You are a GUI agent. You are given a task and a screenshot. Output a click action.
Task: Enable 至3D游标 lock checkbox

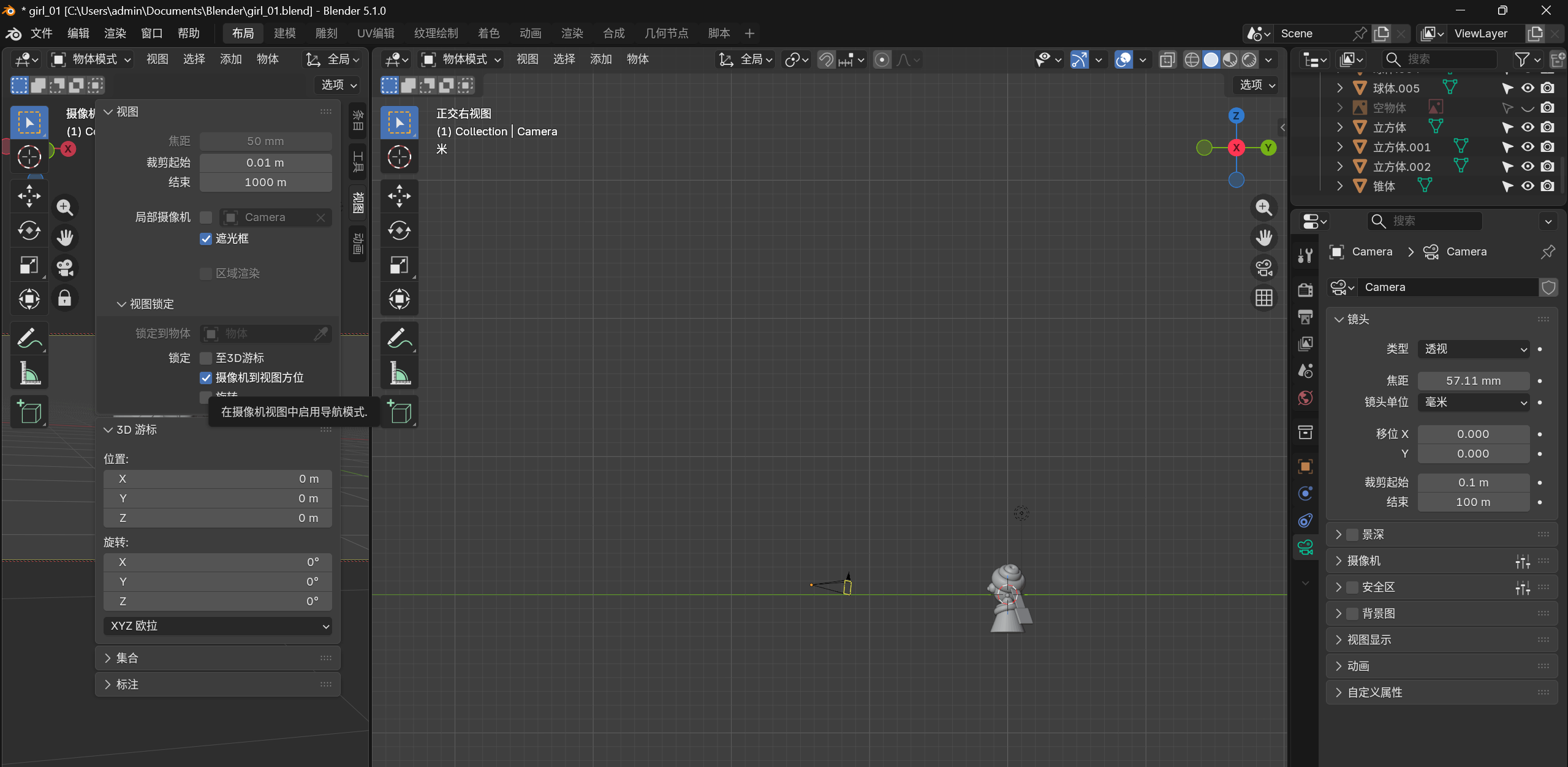pos(206,358)
